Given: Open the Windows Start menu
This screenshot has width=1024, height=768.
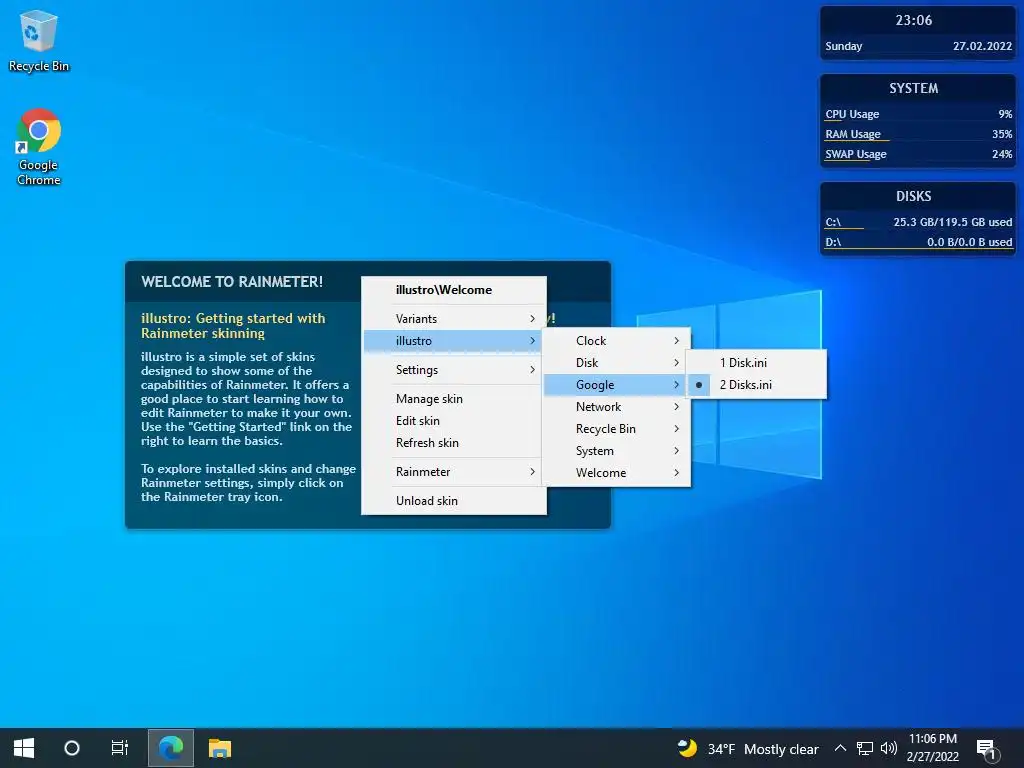Looking at the screenshot, I should coord(24,748).
